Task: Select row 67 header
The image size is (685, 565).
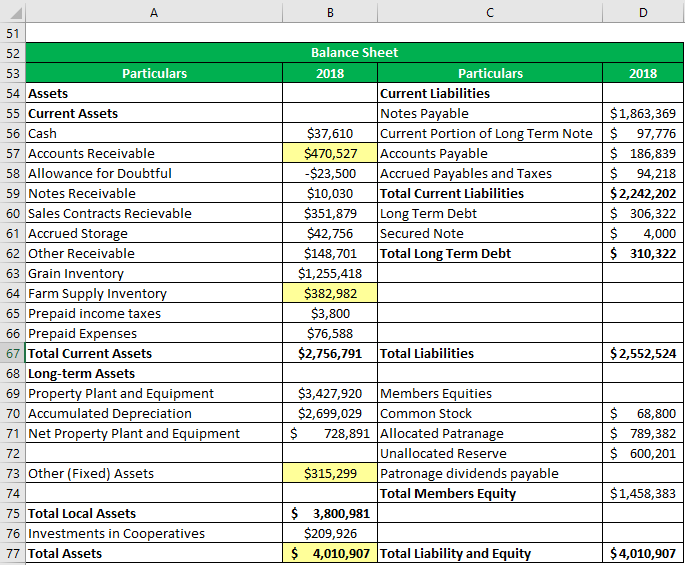Action: [x=12, y=353]
